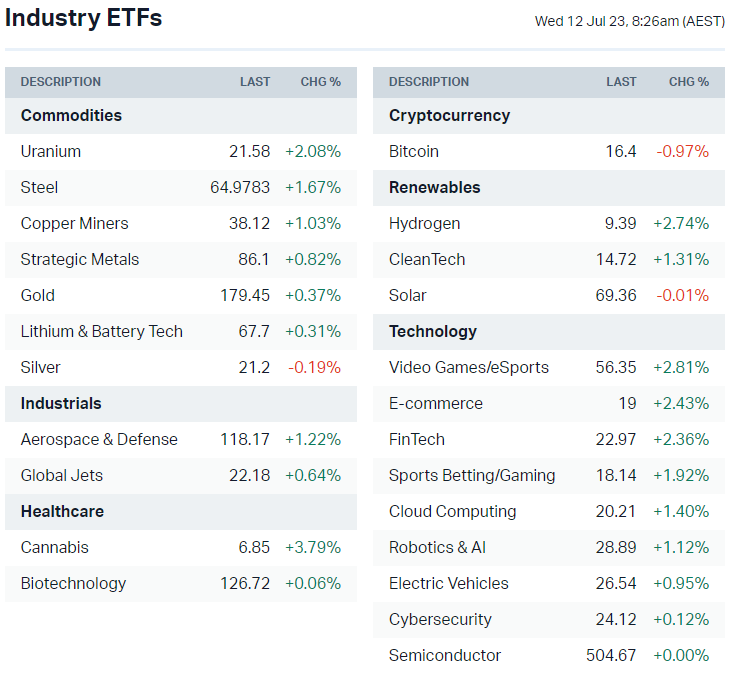Click the Lithium & Battery Tech row
733x675 pixels.
pos(102,332)
